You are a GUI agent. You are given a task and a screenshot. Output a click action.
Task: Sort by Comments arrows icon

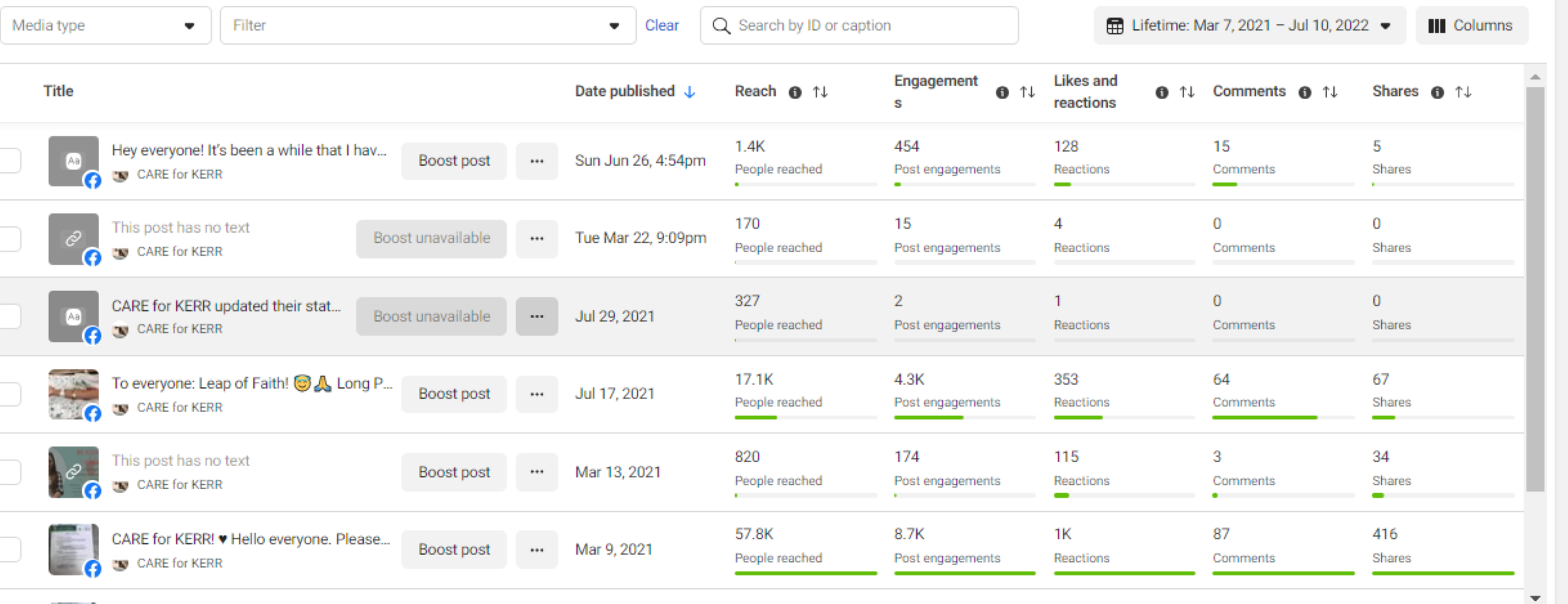click(1330, 92)
